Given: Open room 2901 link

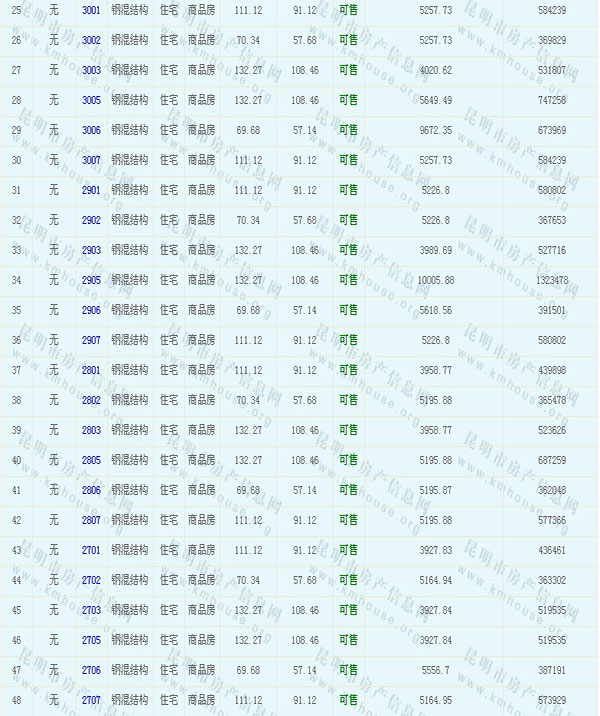Looking at the screenshot, I should [91, 190].
